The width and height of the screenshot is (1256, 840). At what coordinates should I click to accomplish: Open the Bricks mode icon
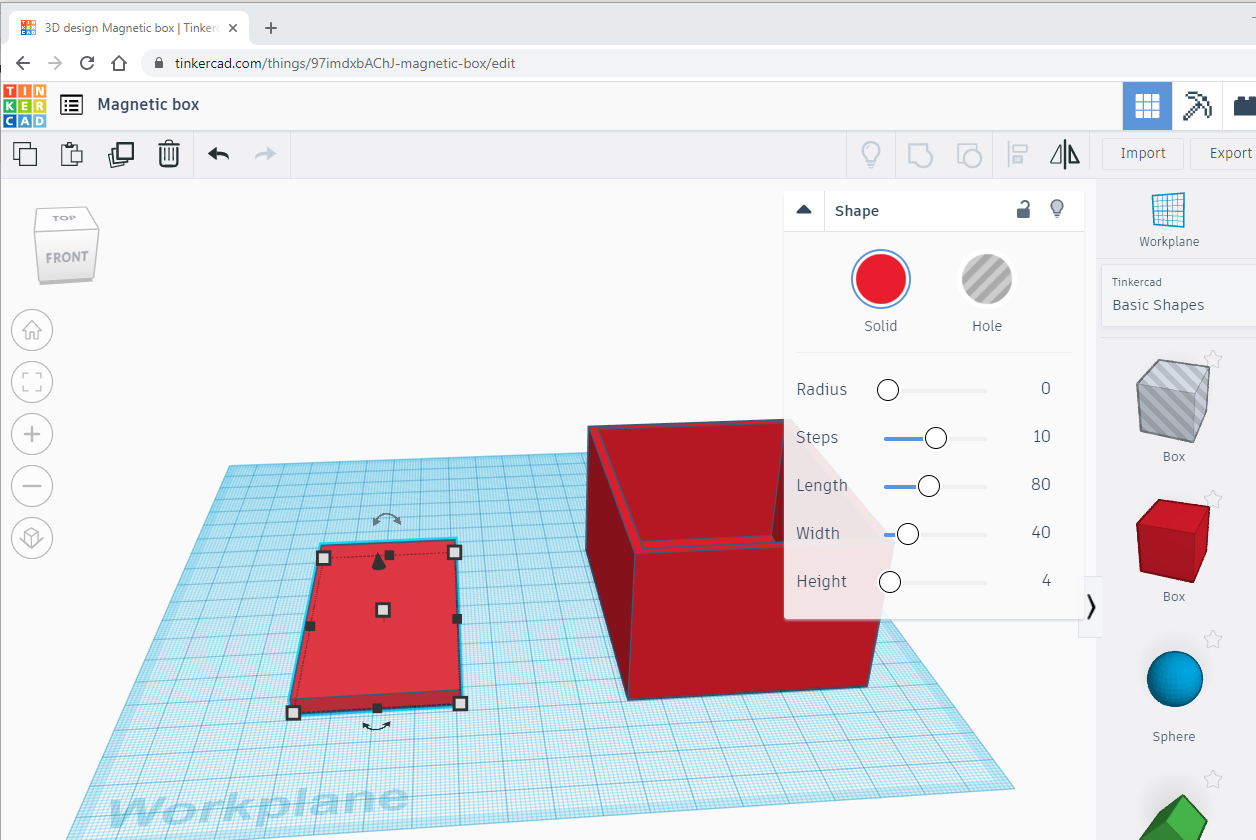point(1243,106)
